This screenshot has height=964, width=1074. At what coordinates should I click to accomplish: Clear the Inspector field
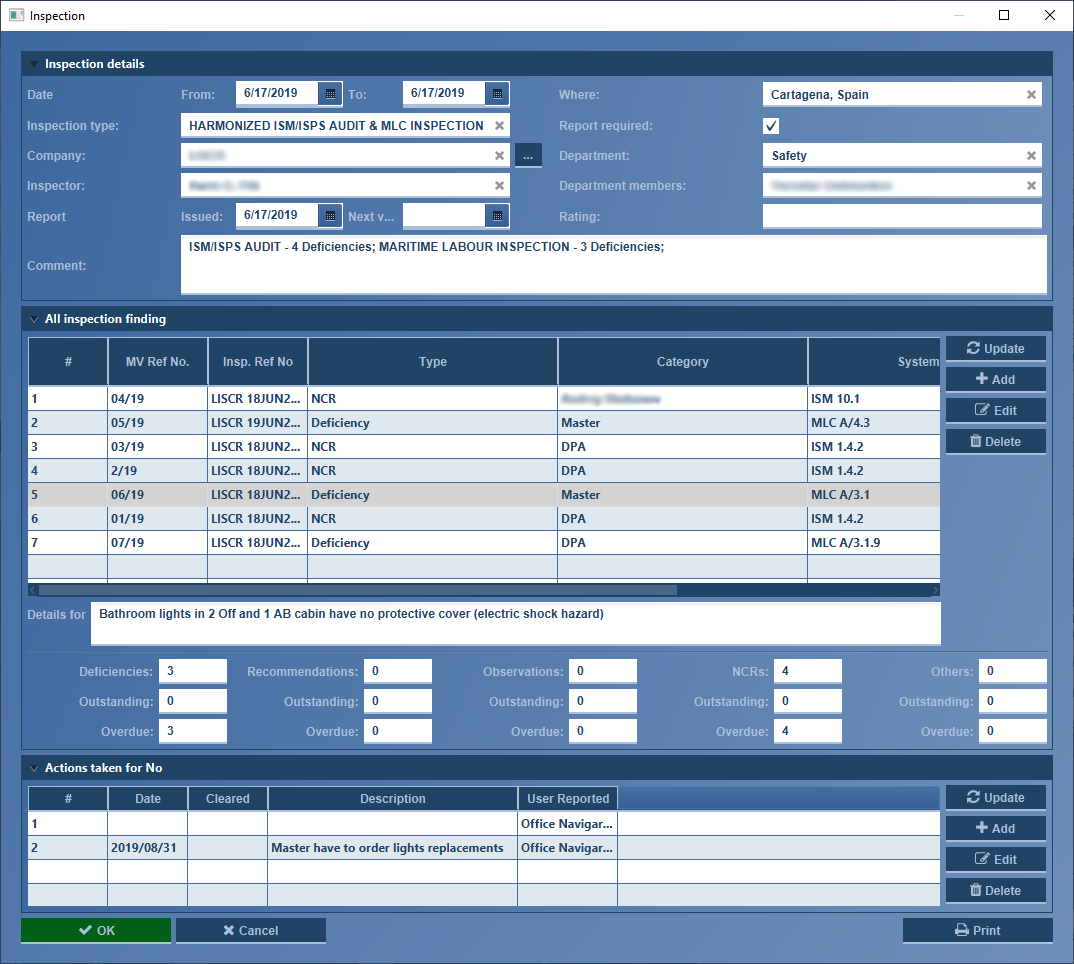click(499, 185)
